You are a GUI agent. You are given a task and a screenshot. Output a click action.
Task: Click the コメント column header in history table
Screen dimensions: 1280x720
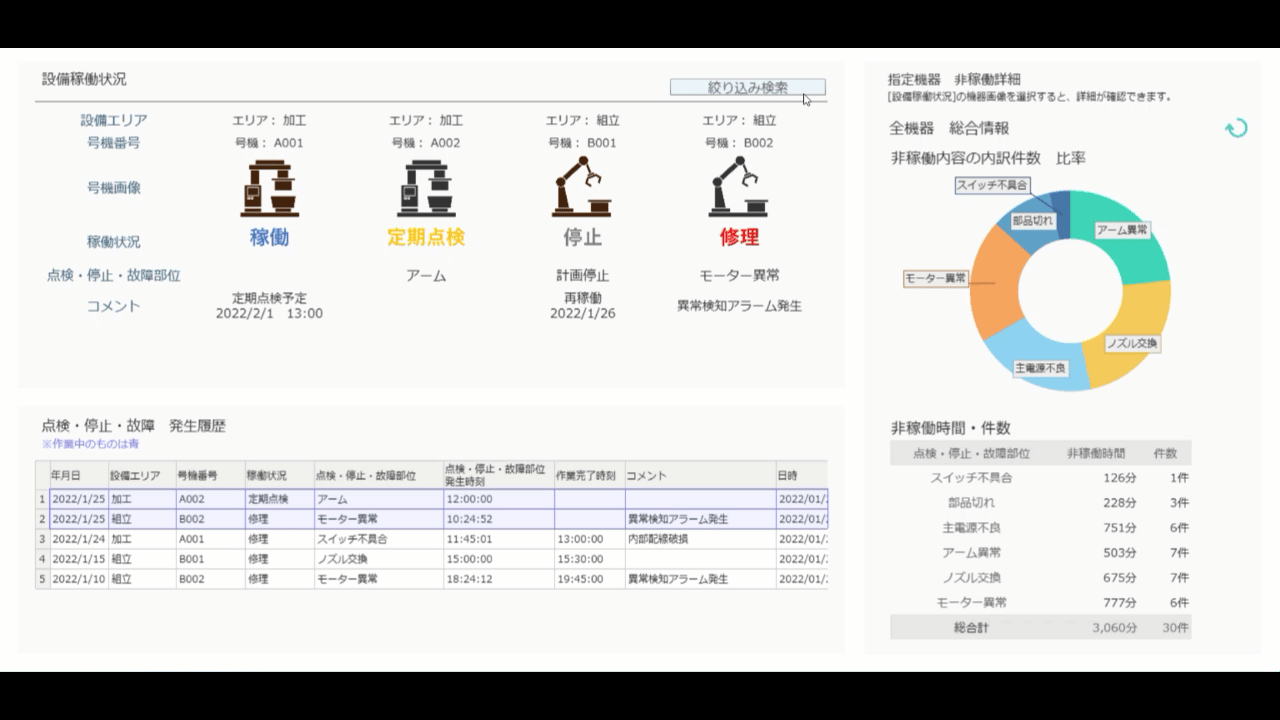tap(700, 475)
